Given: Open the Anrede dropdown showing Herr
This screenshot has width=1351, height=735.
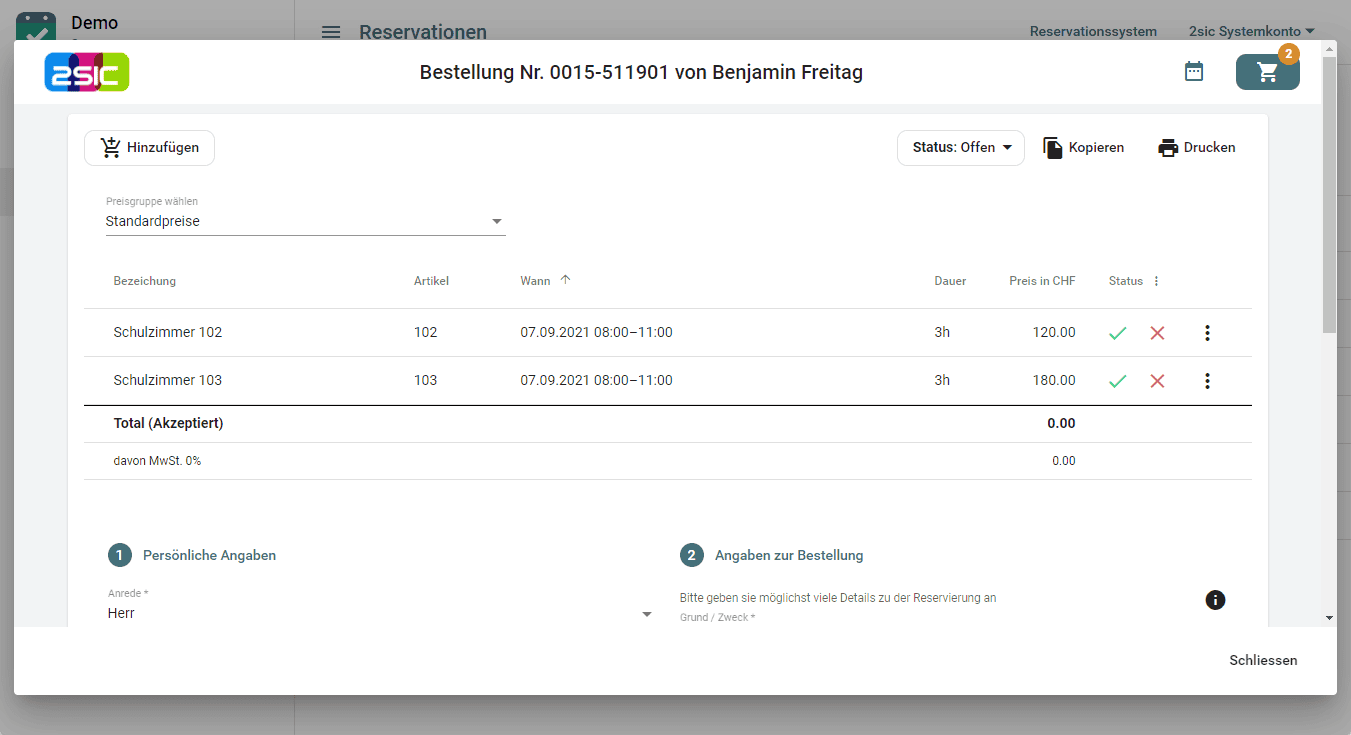Looking at the screenshot, I should click(380, 614).
